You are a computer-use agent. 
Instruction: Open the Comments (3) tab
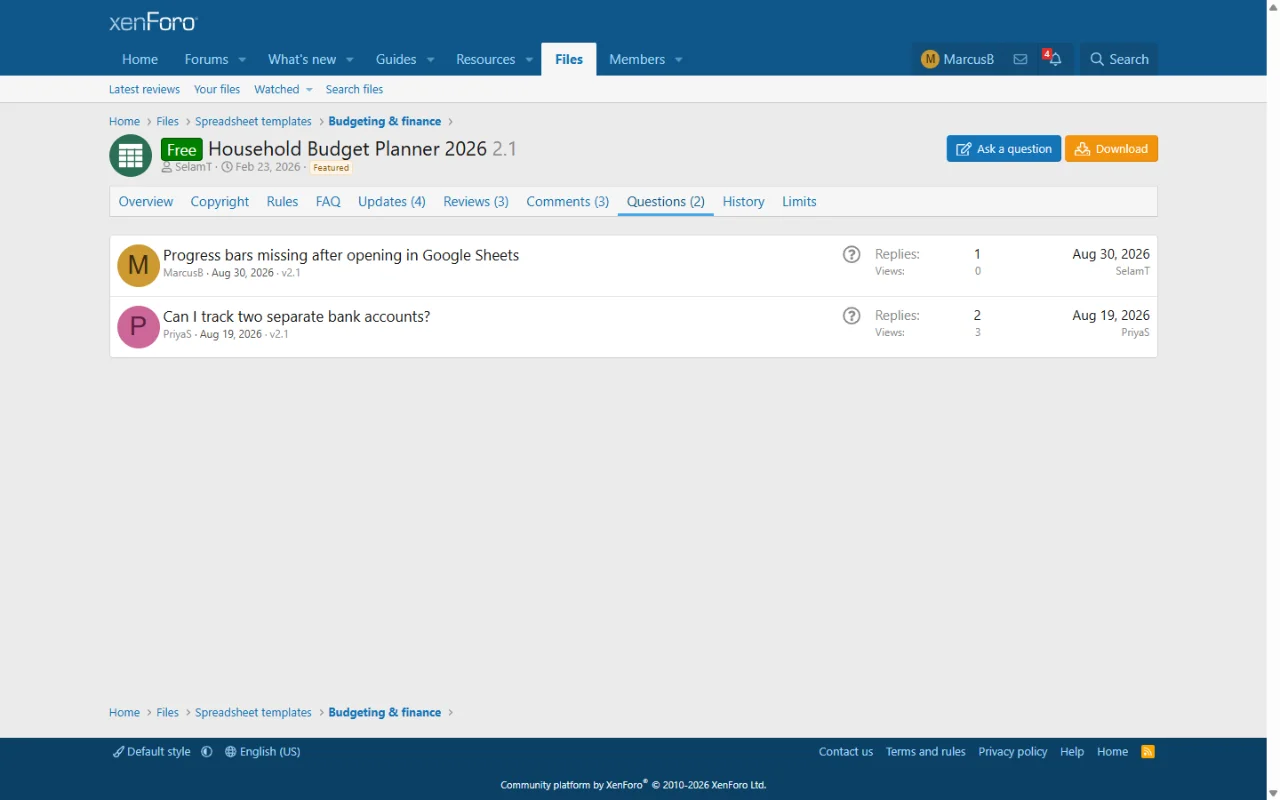568,201
